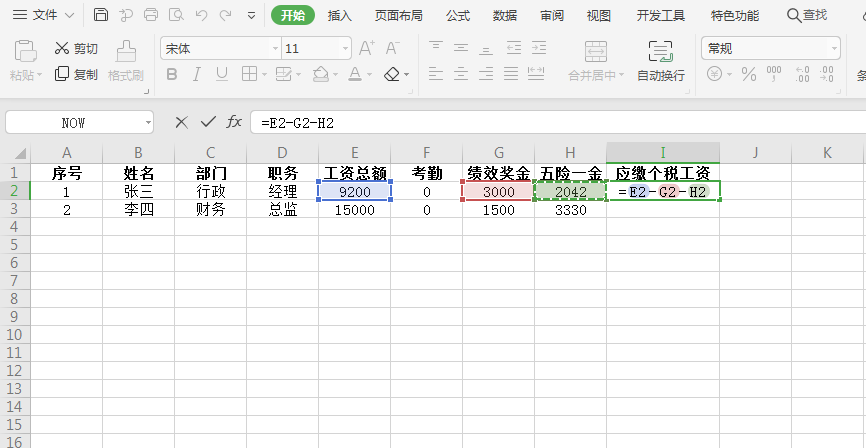Cancel formula entry with the X icon
Viewport: 866px width, 448px height.
[x=181, y=122]
